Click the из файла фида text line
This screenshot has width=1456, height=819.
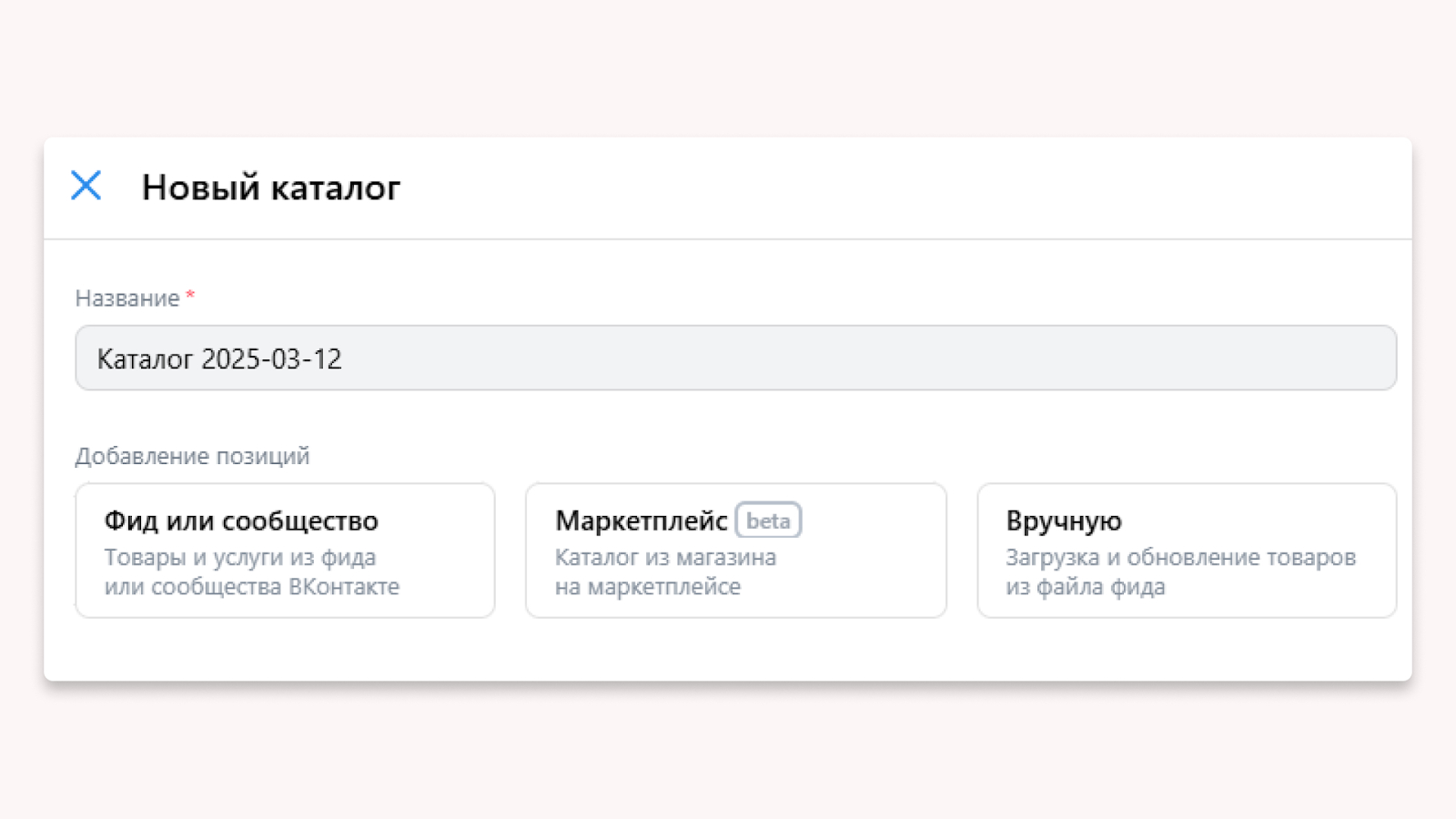[x=1085, y=587]
